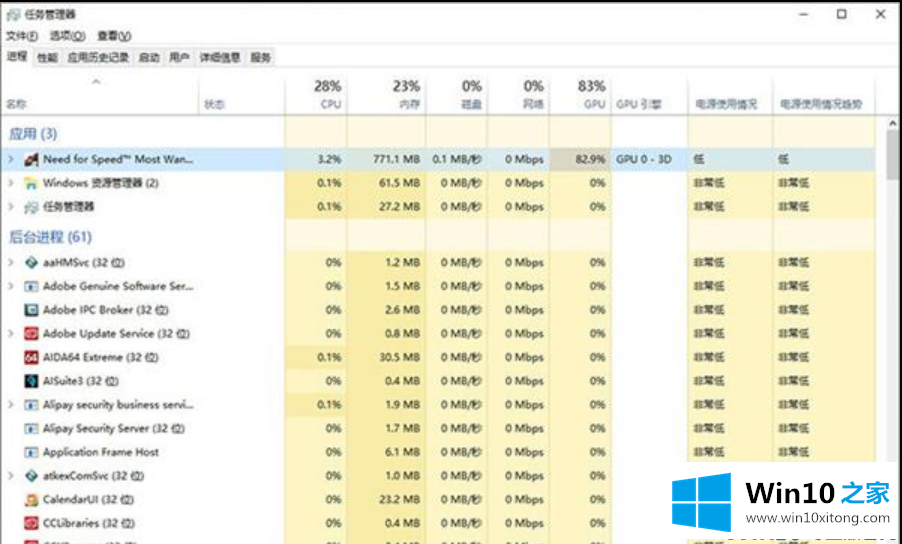902x544 pixels.
Task: Click the Alipay Security Server icon
Action: (31, 428)
